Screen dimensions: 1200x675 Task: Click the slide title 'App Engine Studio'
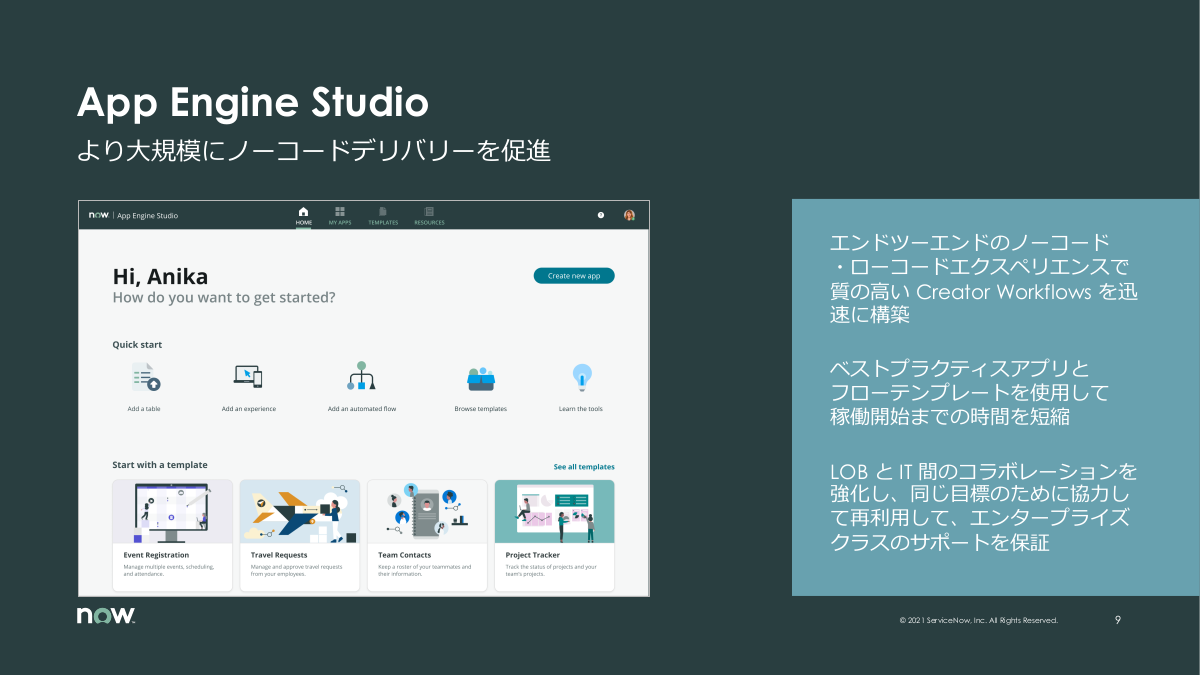(x=253, y=103)
